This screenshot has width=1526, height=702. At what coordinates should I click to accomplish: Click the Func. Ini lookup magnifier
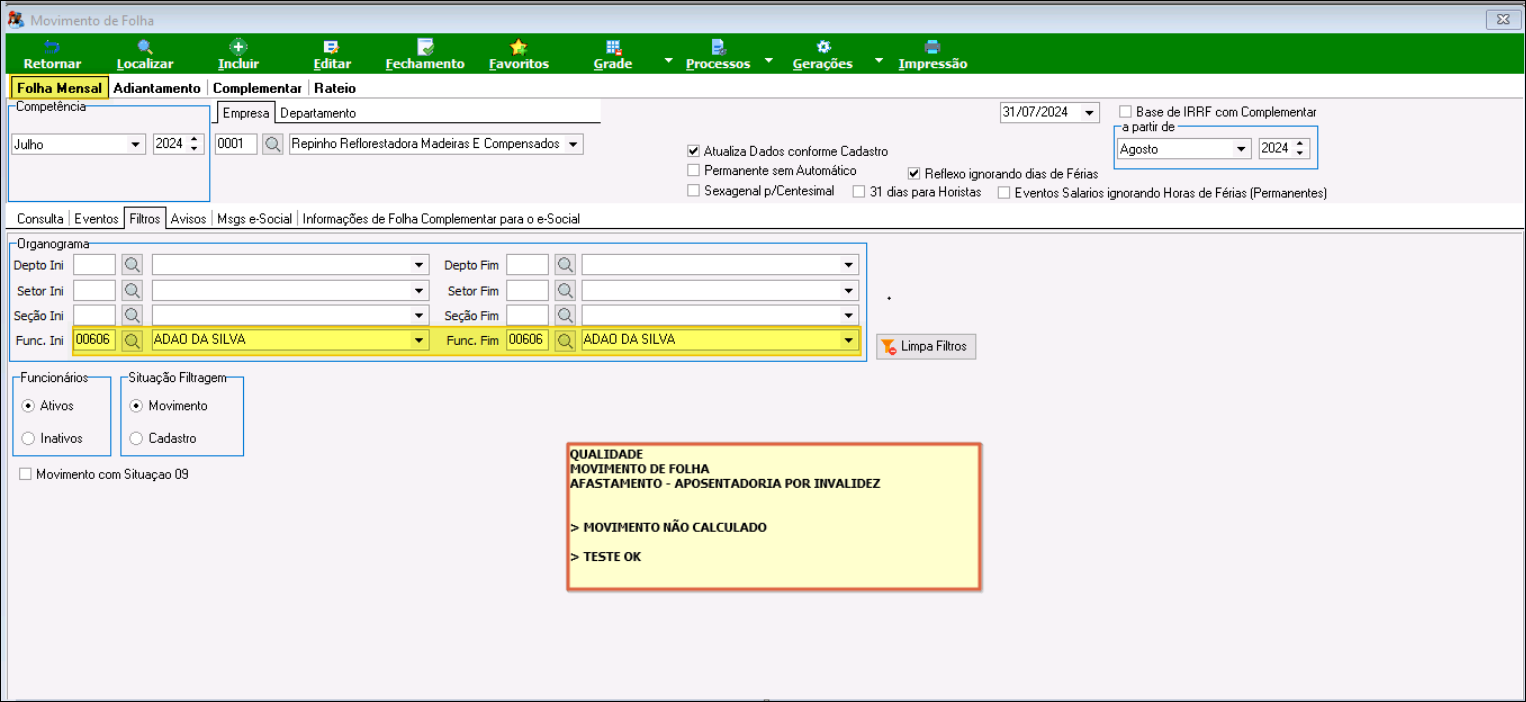(x=132, y=340)
